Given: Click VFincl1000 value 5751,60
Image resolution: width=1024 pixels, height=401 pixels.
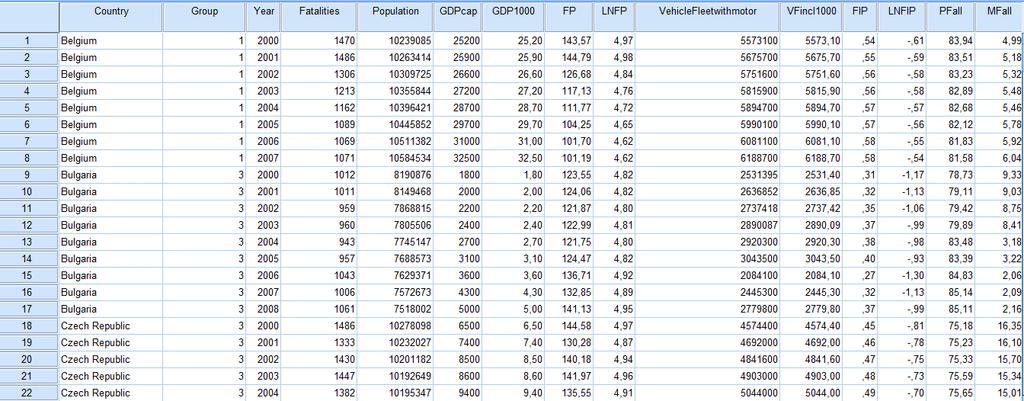Looking at the screenshot, I should (x=811, y=74).
